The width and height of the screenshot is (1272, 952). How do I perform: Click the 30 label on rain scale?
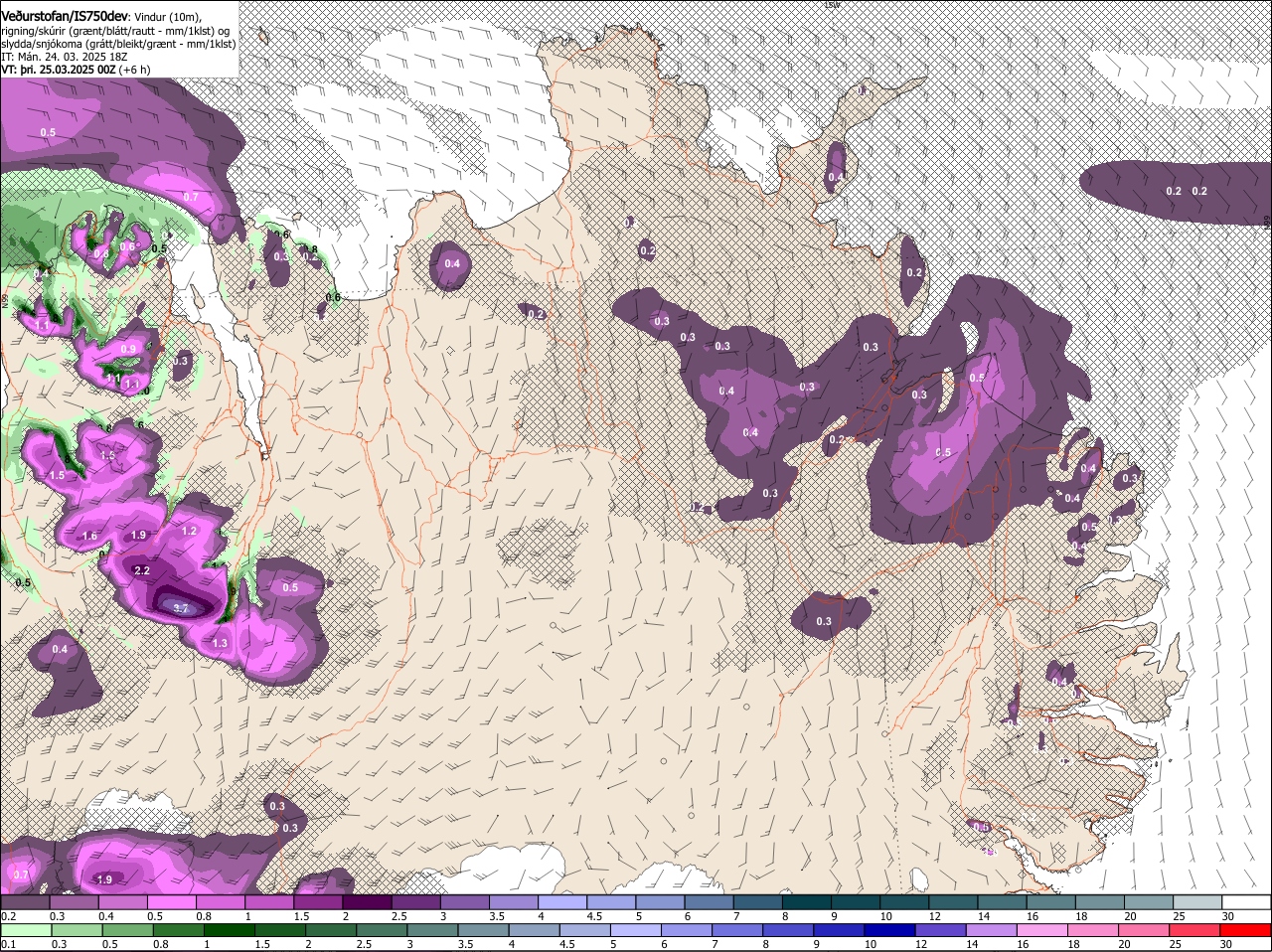point(1227,944)
